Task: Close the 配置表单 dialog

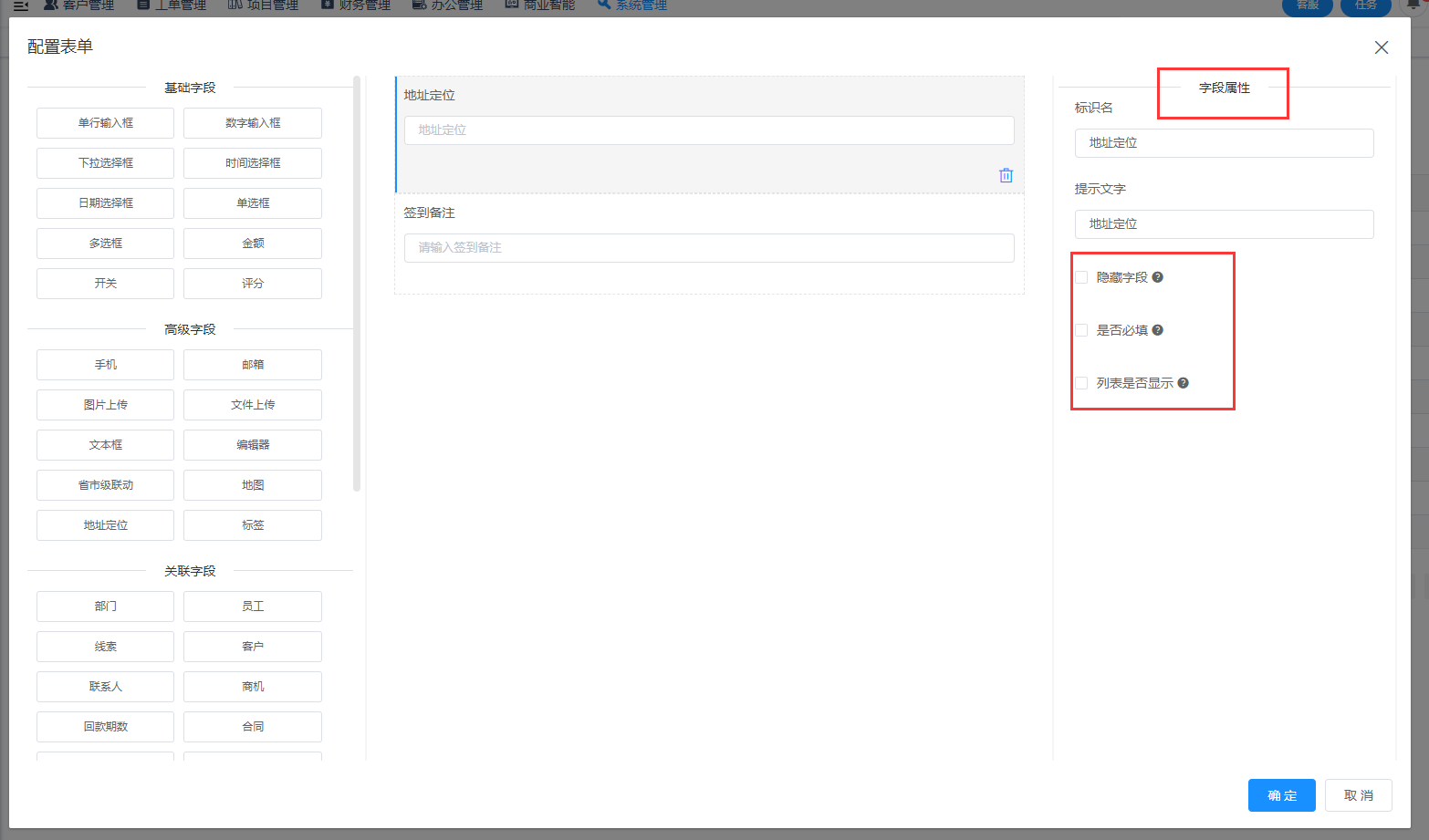Action: click(x=1381, y=47)
